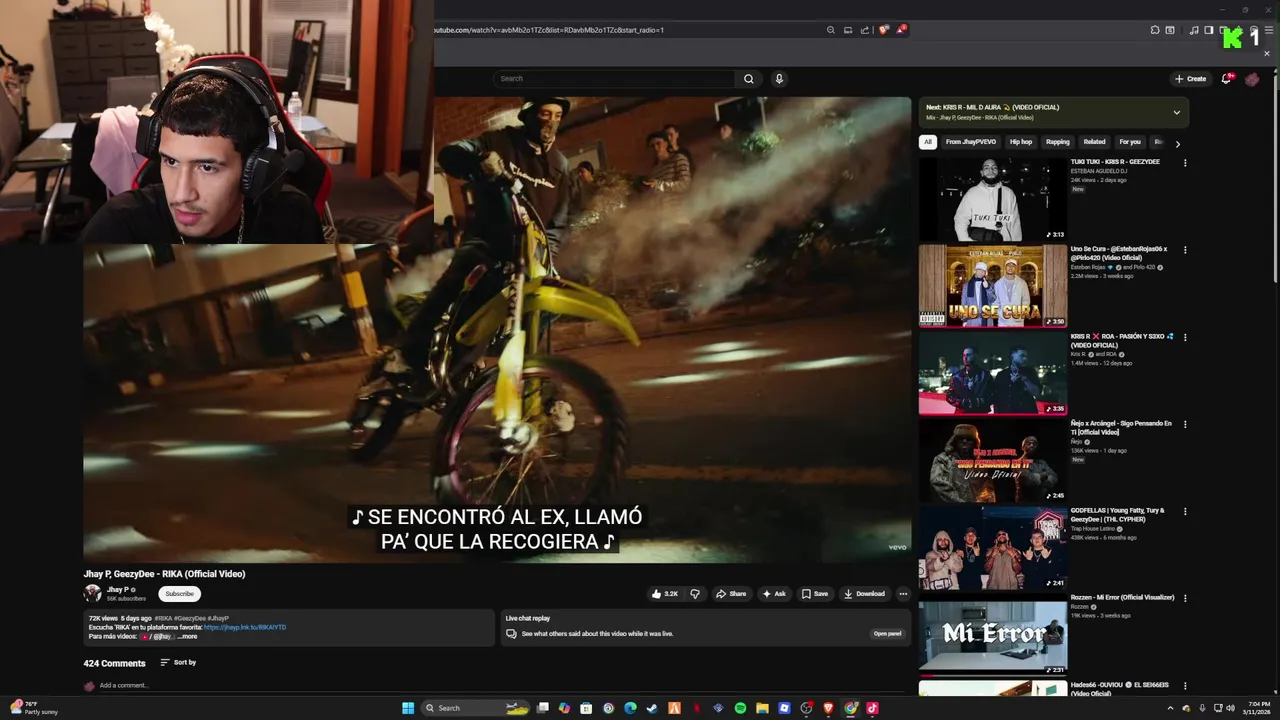Open the KRIS R ROA PASIÓN thumbnail
1280x720 pixels.
click(993, 373)
